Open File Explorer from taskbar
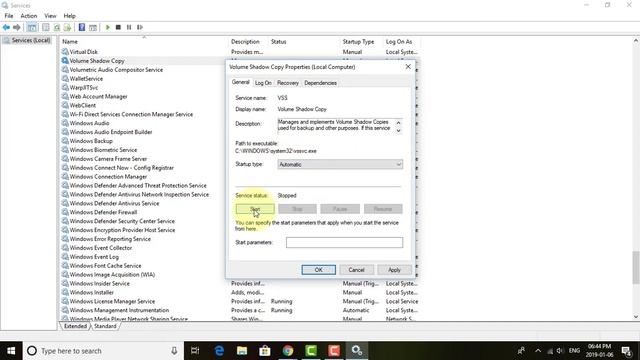The width and height of the screenshot is (640, 360). 242,351
